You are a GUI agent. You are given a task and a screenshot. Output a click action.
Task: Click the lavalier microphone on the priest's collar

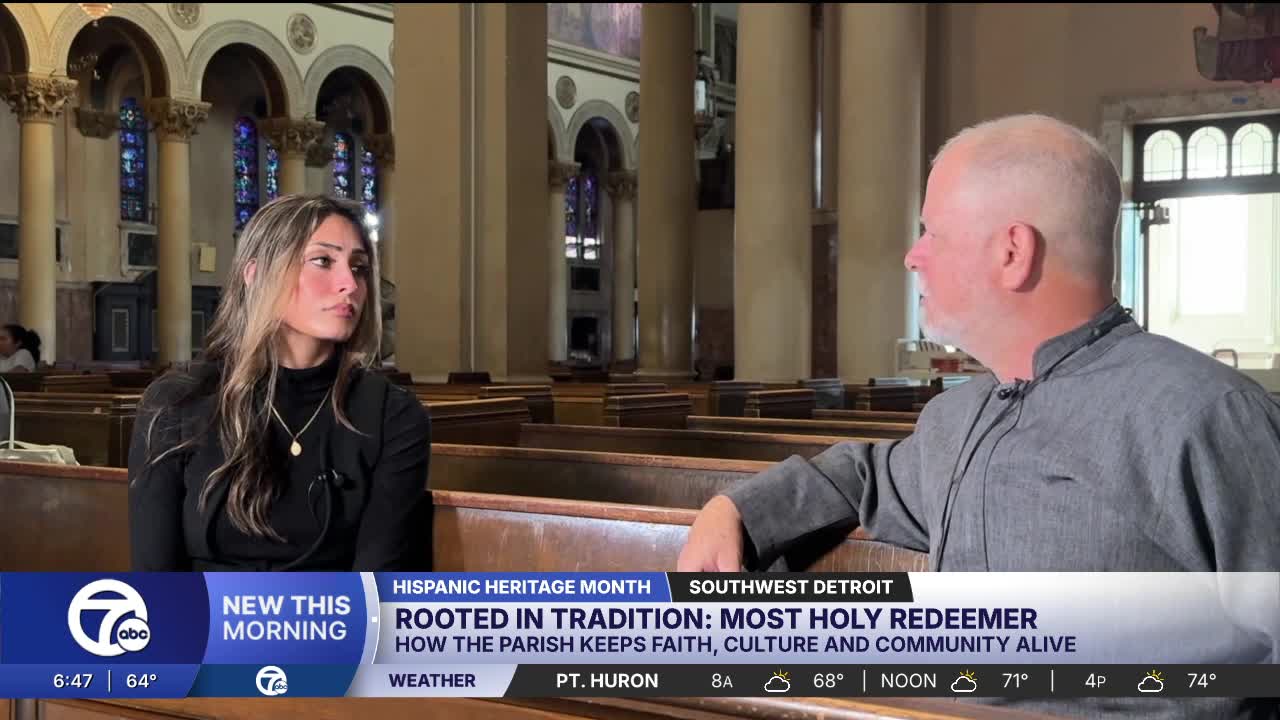click(1011, 388)
